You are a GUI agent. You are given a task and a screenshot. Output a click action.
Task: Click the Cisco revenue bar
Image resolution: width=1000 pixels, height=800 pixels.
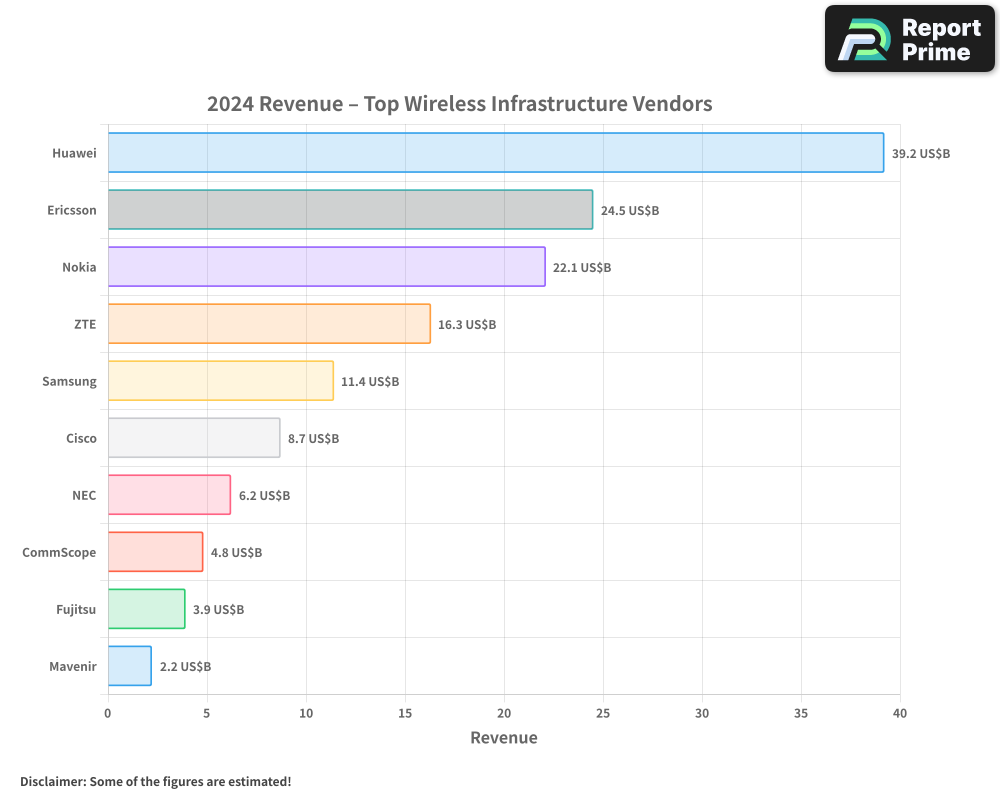(193, 438)
